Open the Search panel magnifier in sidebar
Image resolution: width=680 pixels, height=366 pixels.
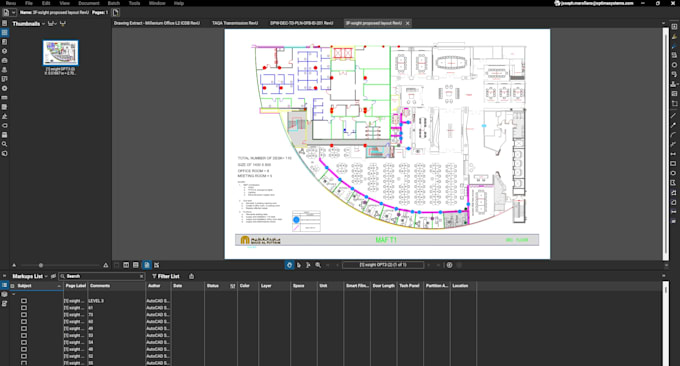[4, 144]
